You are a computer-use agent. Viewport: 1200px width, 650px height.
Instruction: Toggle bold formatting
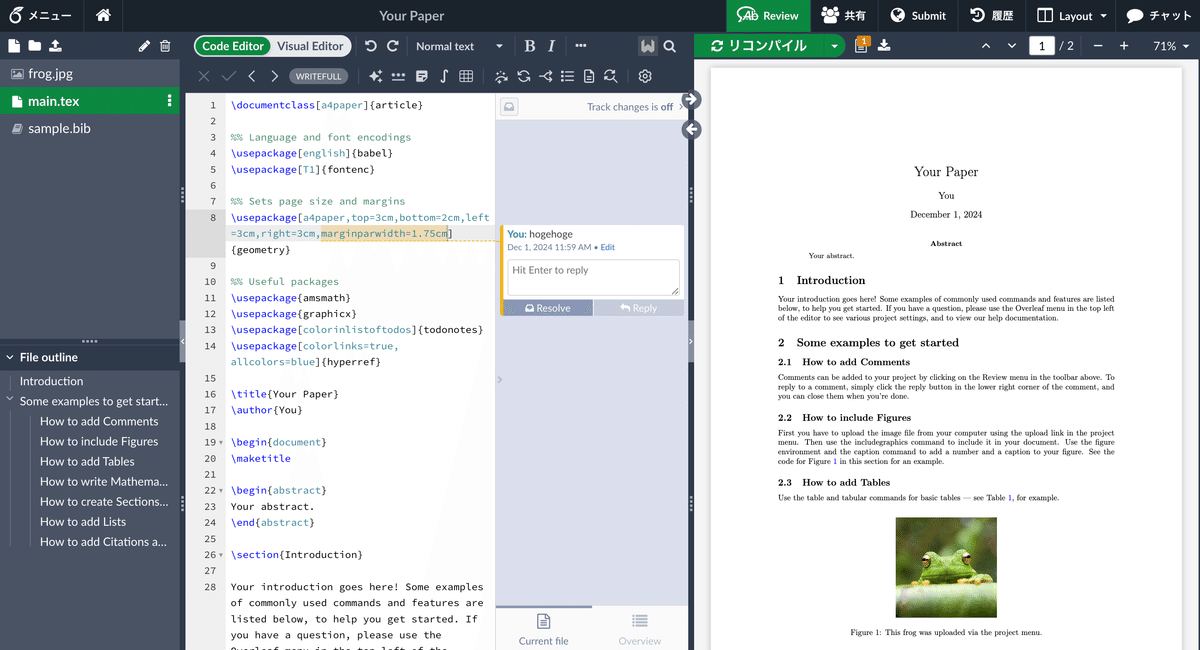pyautogui.click(x=529, y=46)
